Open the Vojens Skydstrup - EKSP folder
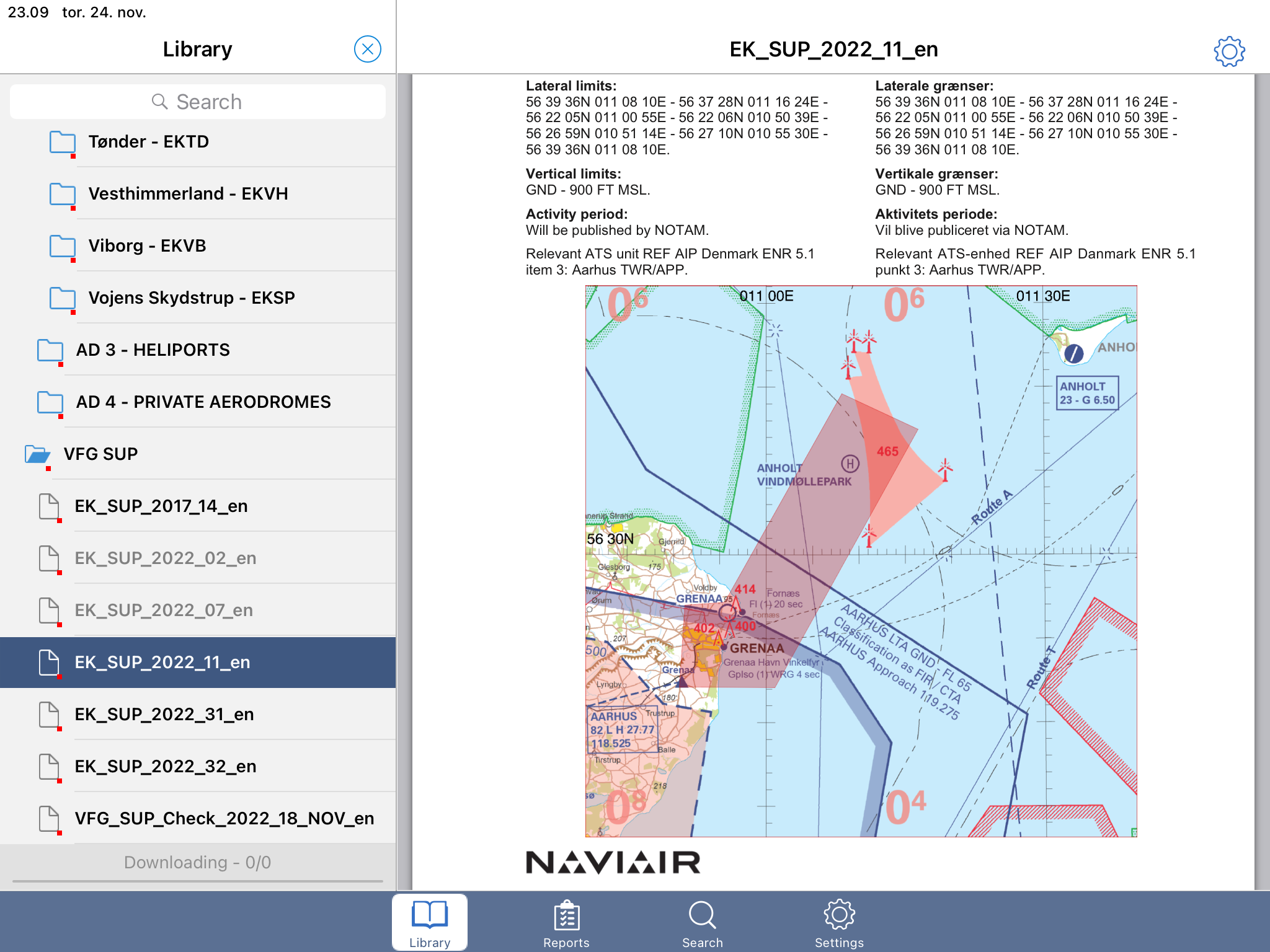The image size is (1270, 952). point(198,297)
